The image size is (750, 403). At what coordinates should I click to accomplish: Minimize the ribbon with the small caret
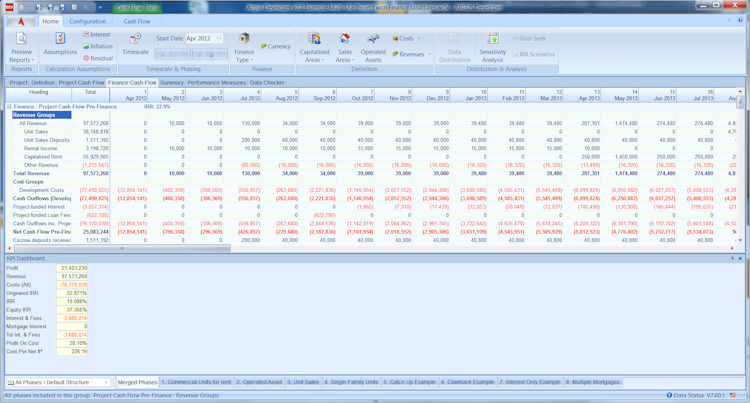(x=729, y=20)
